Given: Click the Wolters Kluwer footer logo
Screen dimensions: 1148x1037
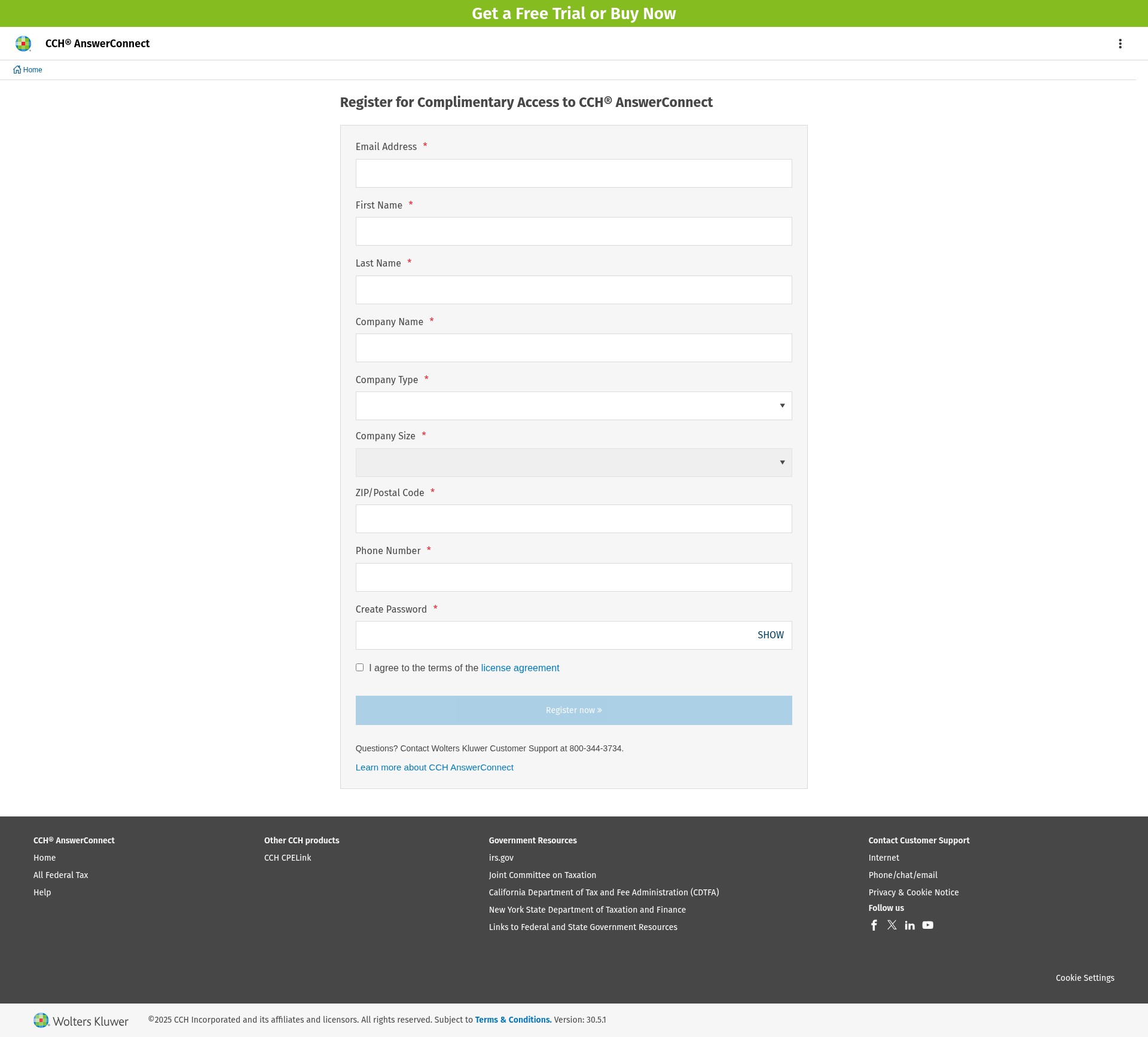Looking at the screenshot, I should [81, 1021].
